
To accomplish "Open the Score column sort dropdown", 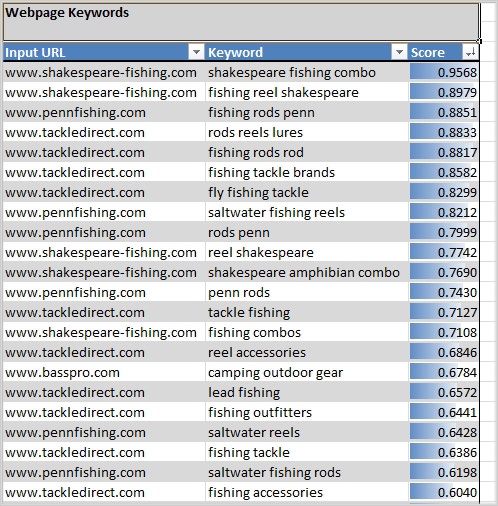I will 470,52.
